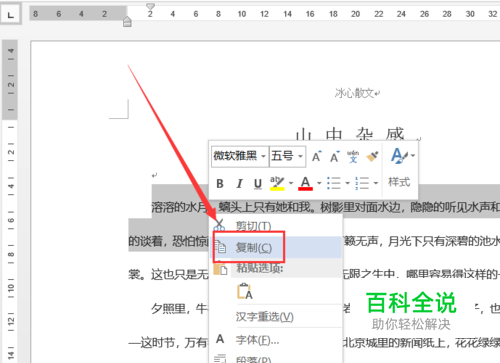Click the header text 冰心散文
The height and width of the screenshot is (363, 500).
tap(354, 93)
